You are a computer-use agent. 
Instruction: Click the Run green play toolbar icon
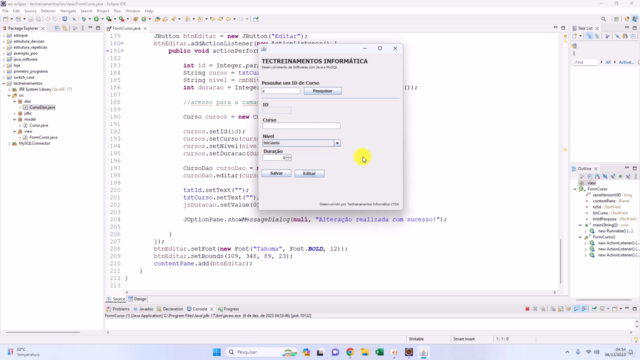96,19
